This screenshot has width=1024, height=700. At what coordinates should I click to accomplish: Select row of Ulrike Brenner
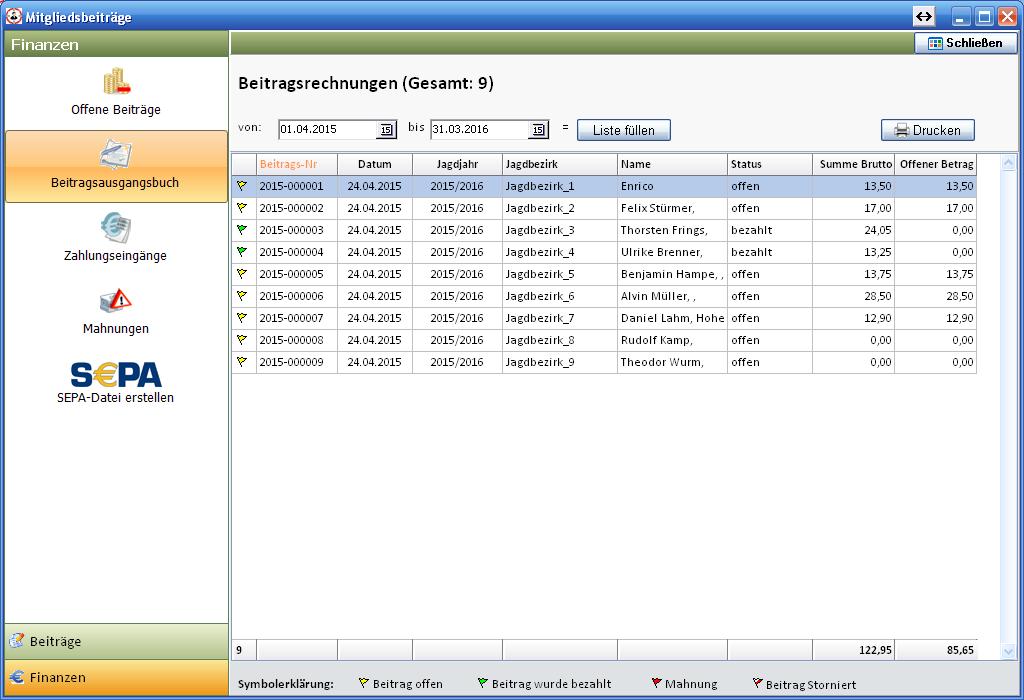click(661, 252)
